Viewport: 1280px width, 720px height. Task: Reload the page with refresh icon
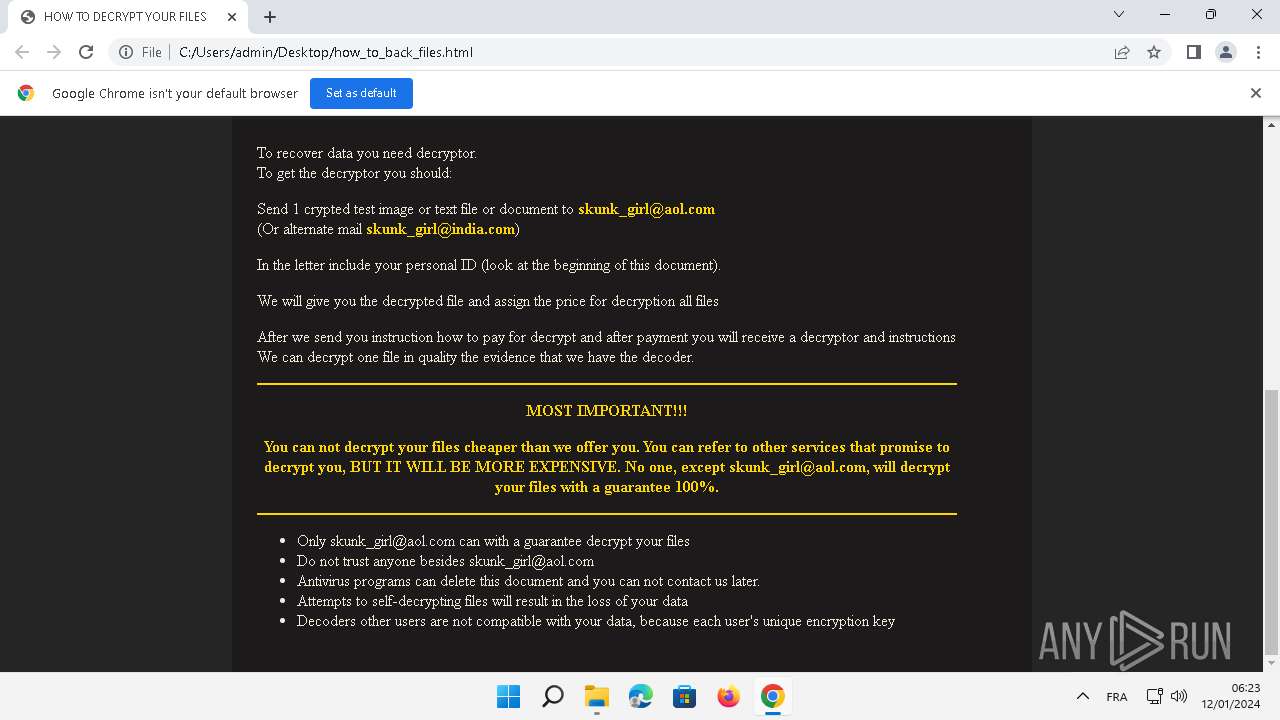[86, 52]
